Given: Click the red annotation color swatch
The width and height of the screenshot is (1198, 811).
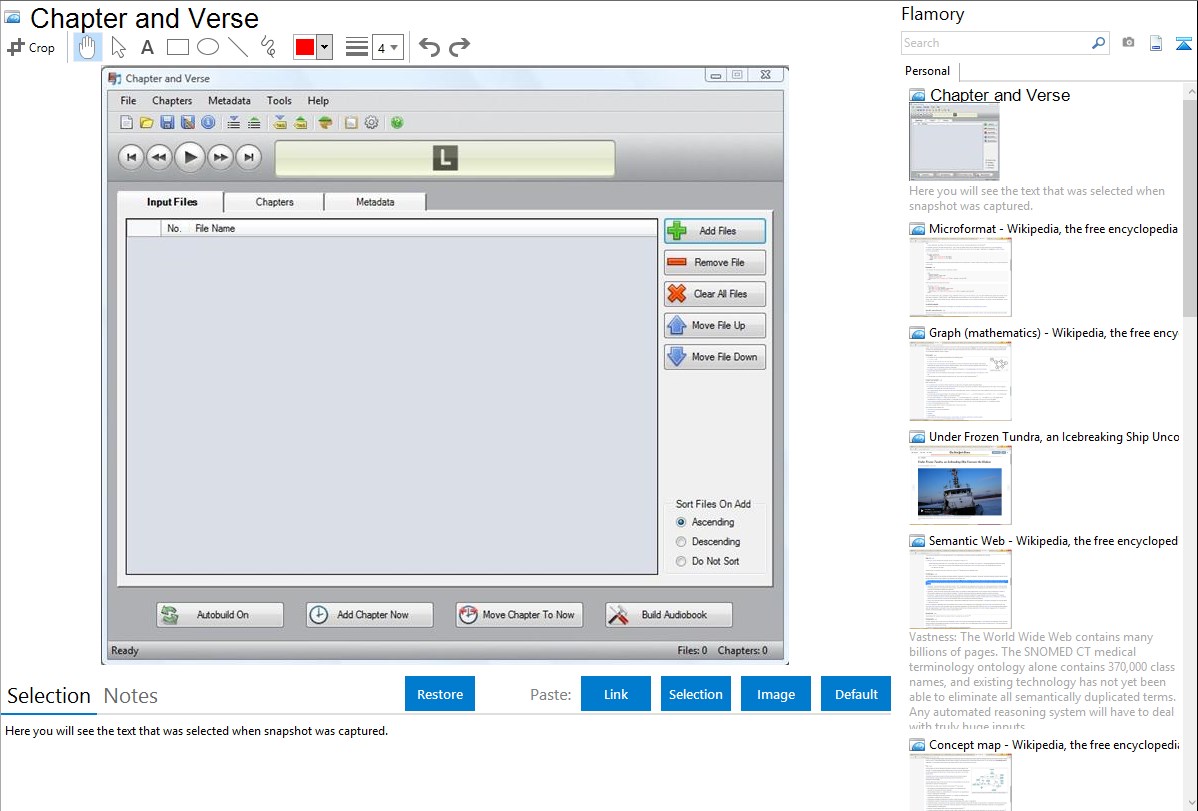Looking at the screenshot, I should (x=305, y=47).
